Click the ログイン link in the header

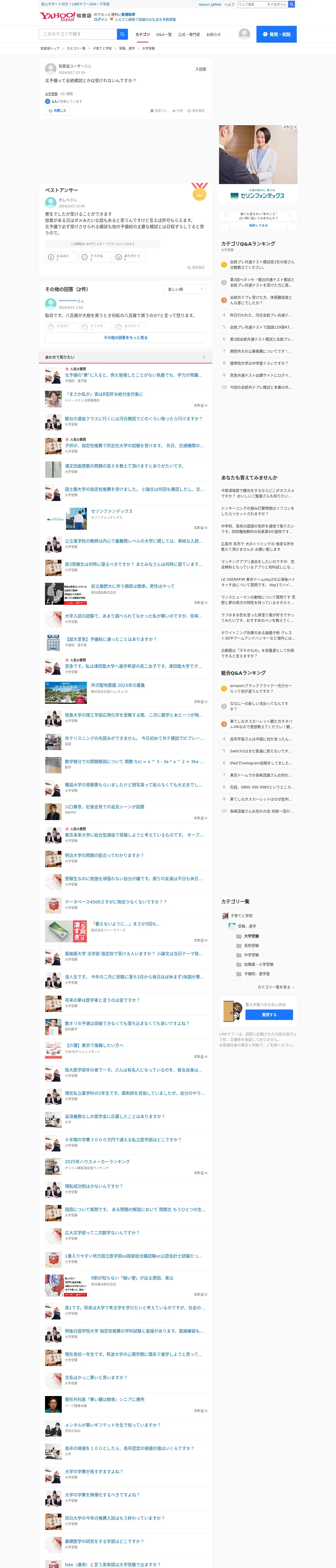click(101, 20)
